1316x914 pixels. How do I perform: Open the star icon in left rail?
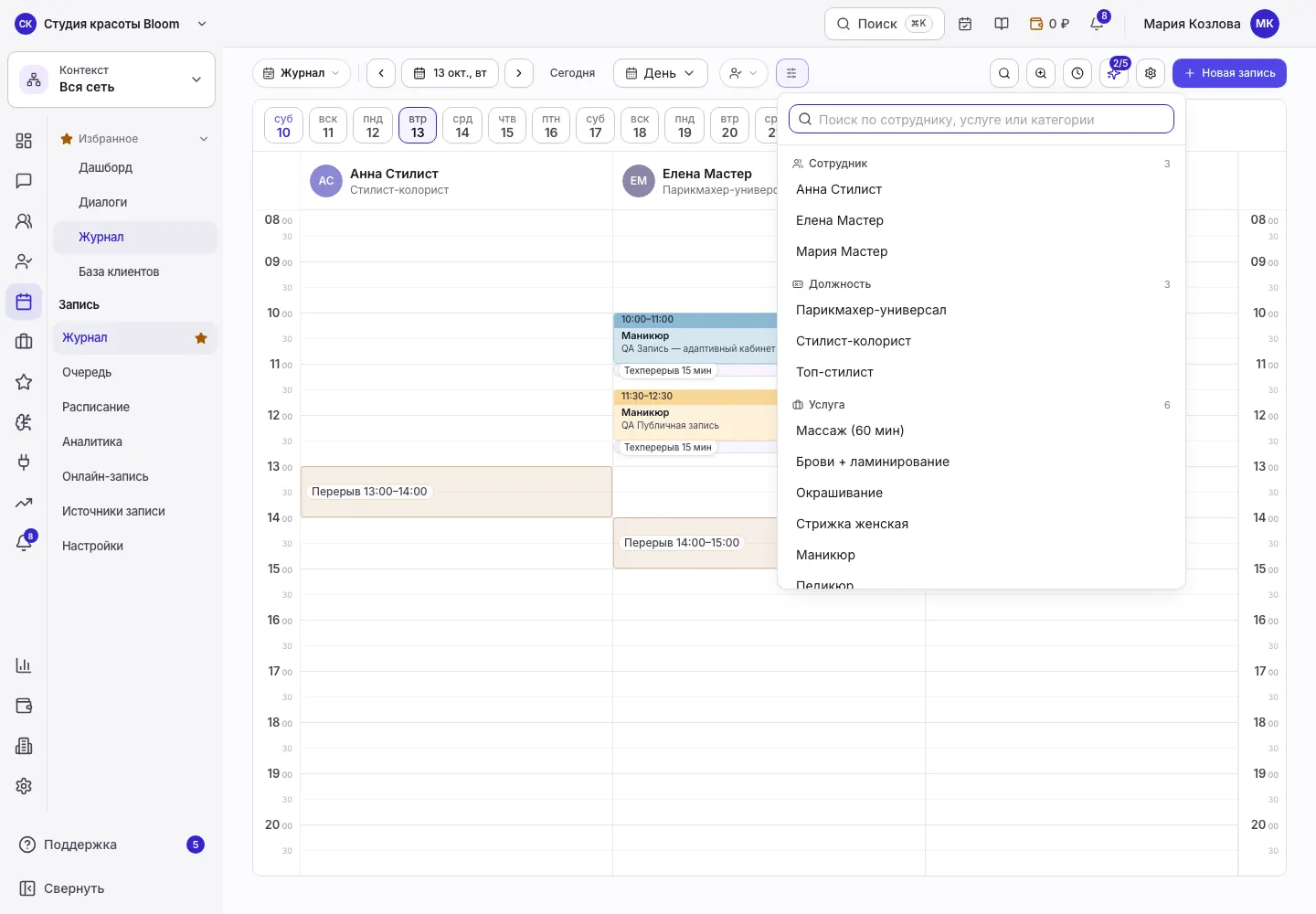coord(24,382)
